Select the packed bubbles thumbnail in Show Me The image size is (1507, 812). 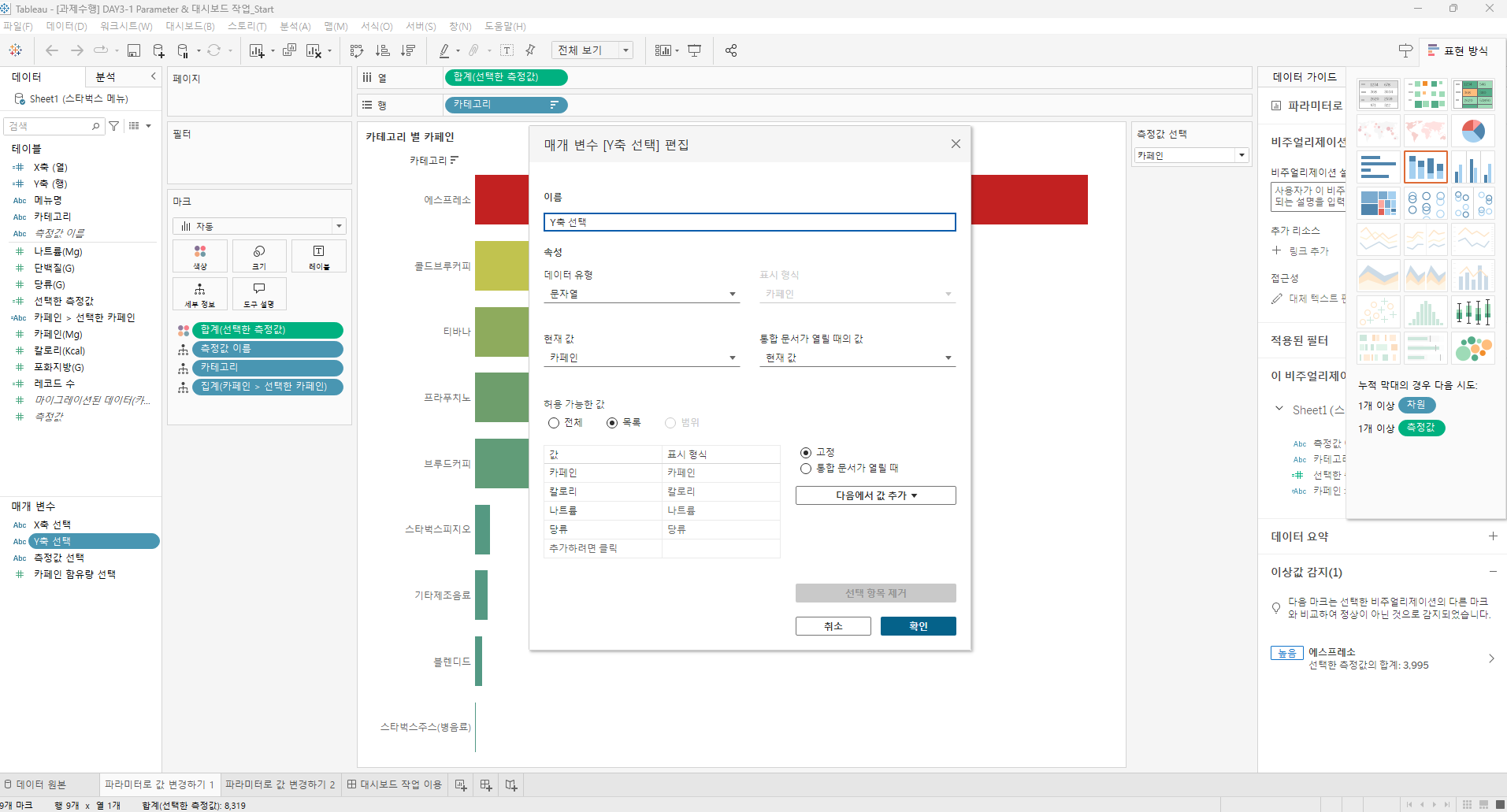click(1473, 348)
